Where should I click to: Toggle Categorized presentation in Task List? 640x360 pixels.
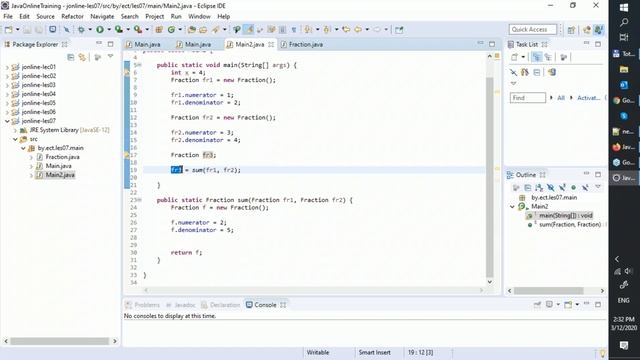537,57
